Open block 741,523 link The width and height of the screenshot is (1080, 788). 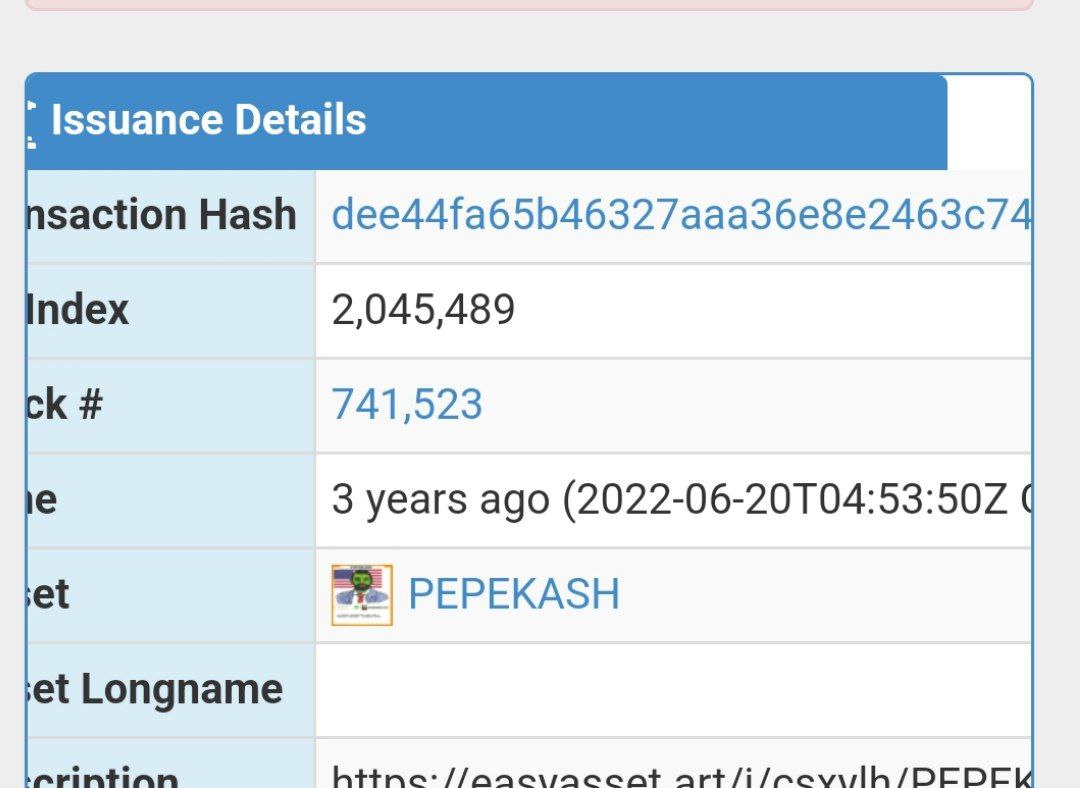coord(407,404)
